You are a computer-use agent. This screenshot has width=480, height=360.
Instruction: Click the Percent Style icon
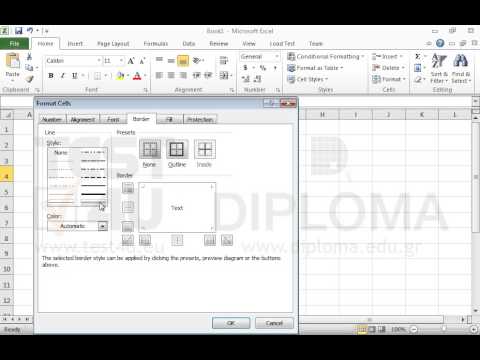click(263, 68)
